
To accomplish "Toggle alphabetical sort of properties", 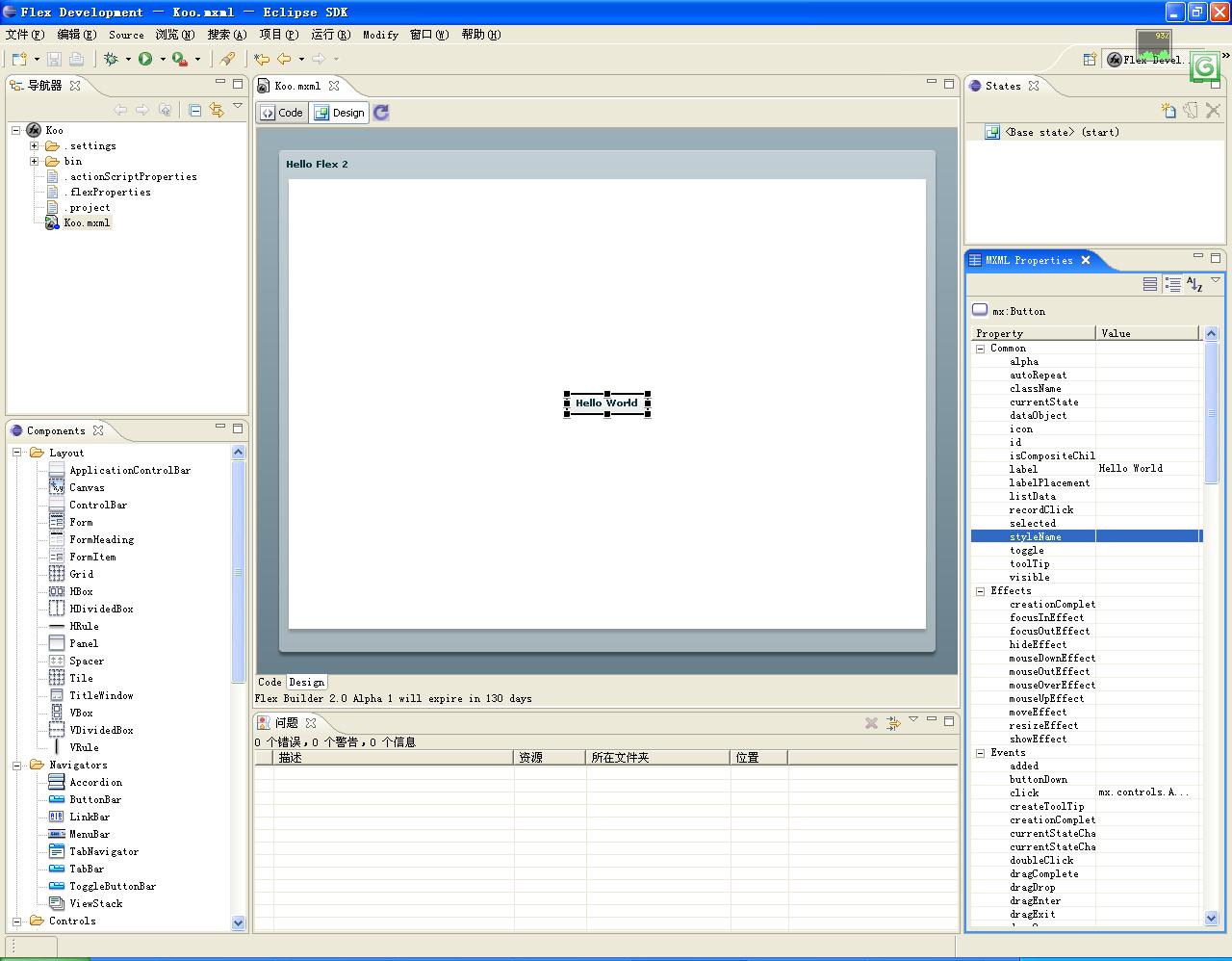I will [1194, 284].
